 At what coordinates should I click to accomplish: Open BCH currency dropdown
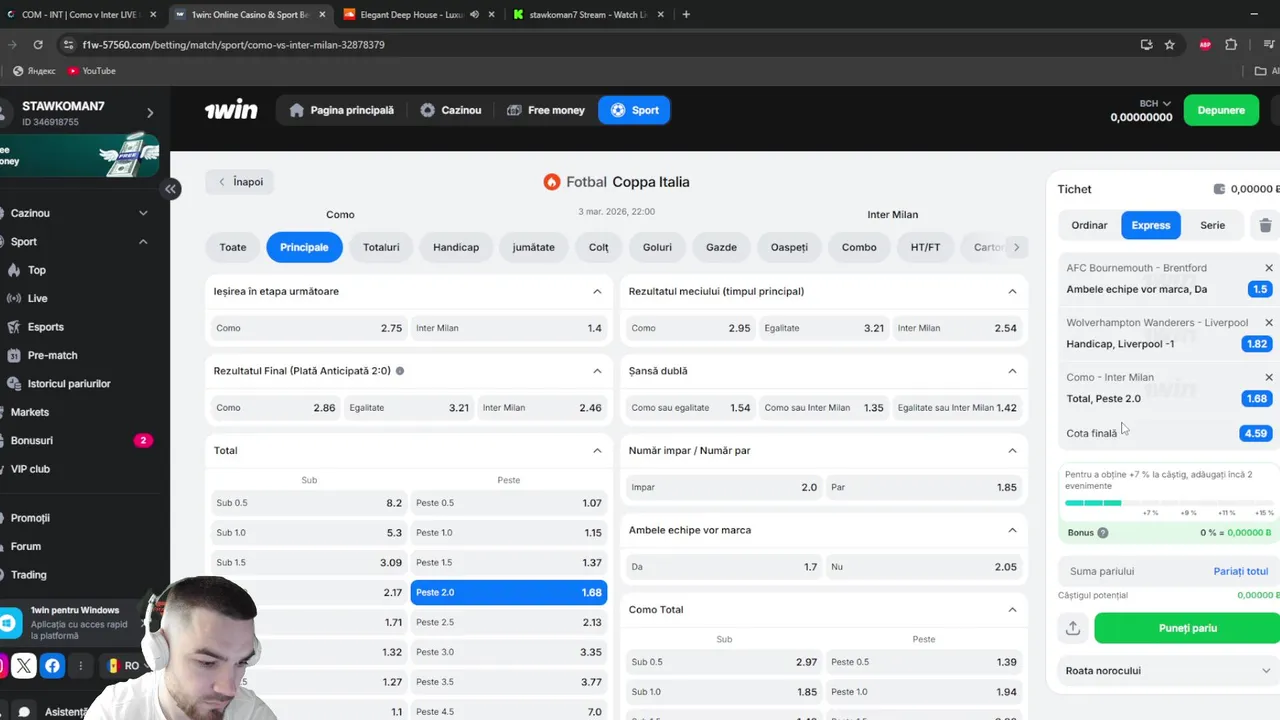pyautogui.click(x=1155, y=103)
